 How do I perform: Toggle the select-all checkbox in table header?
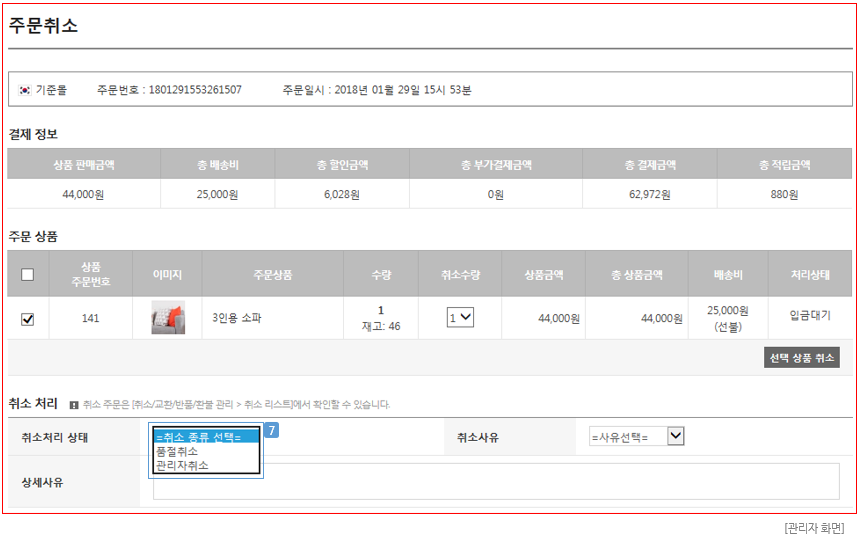[x=27, y=274]
